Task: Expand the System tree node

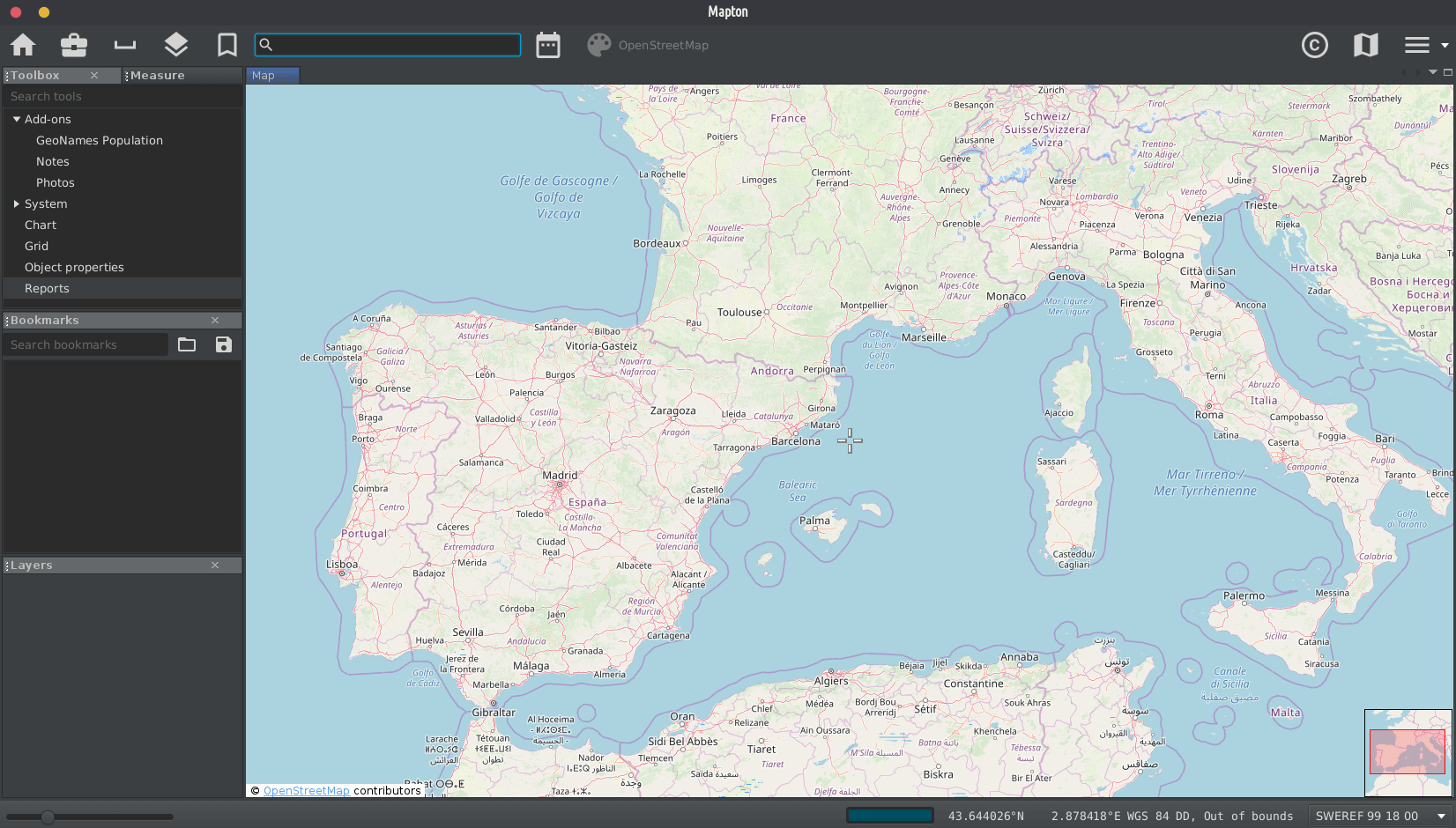Action: click(x=17, y=203)
